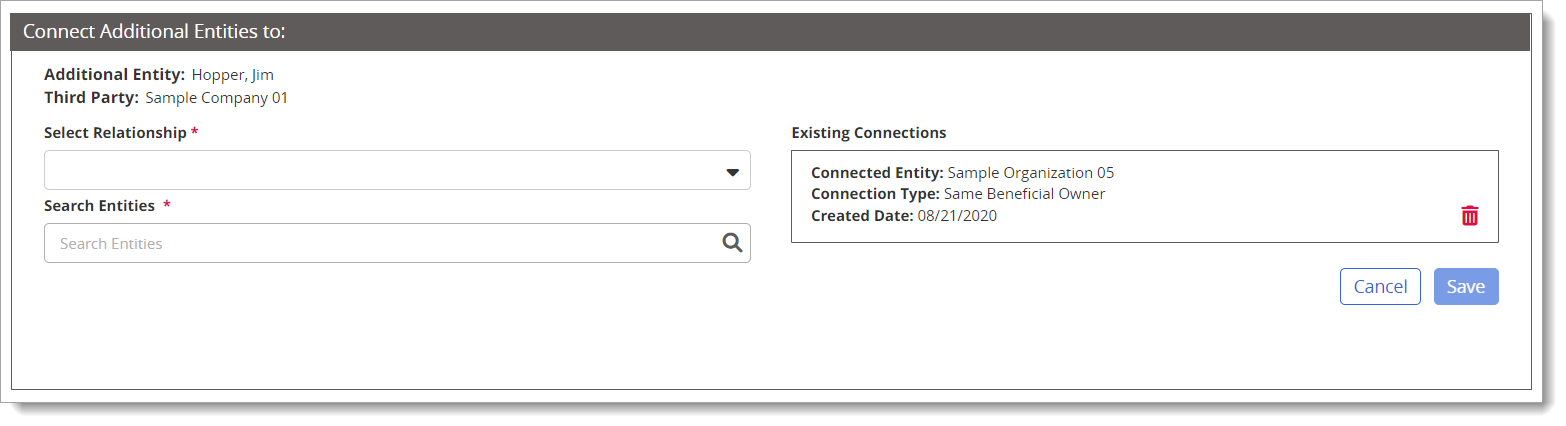Click the magnifying glass search icon
1566x426 pixels.
tap(732, 242)
